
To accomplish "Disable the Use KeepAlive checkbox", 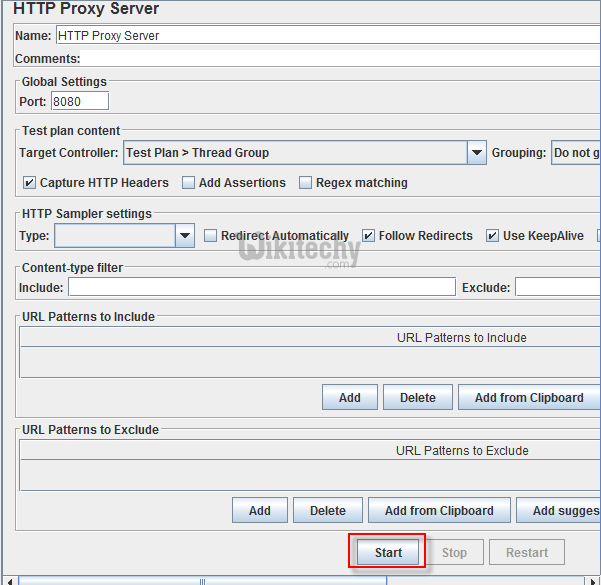I will point(492,236).
